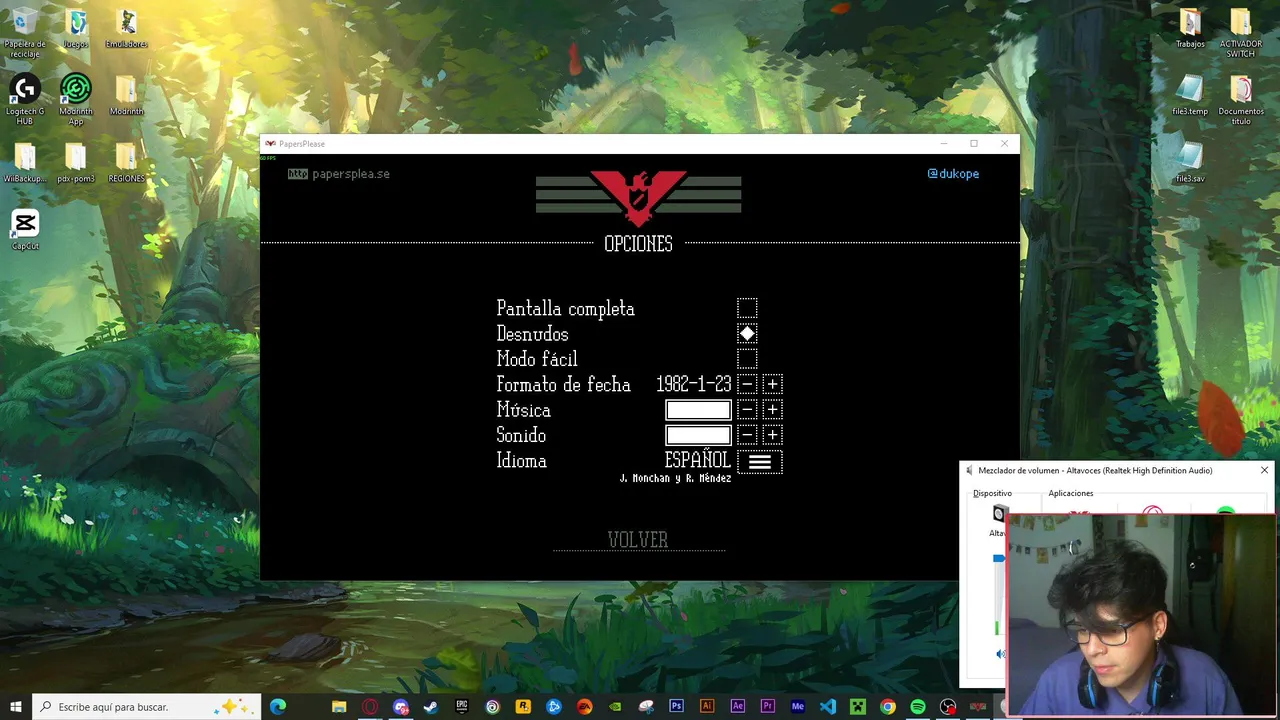Open Premiere Pro from the taskbar
Image resolution: width=1280 pixels, height=720 pixels.
(x=767, y=707)
